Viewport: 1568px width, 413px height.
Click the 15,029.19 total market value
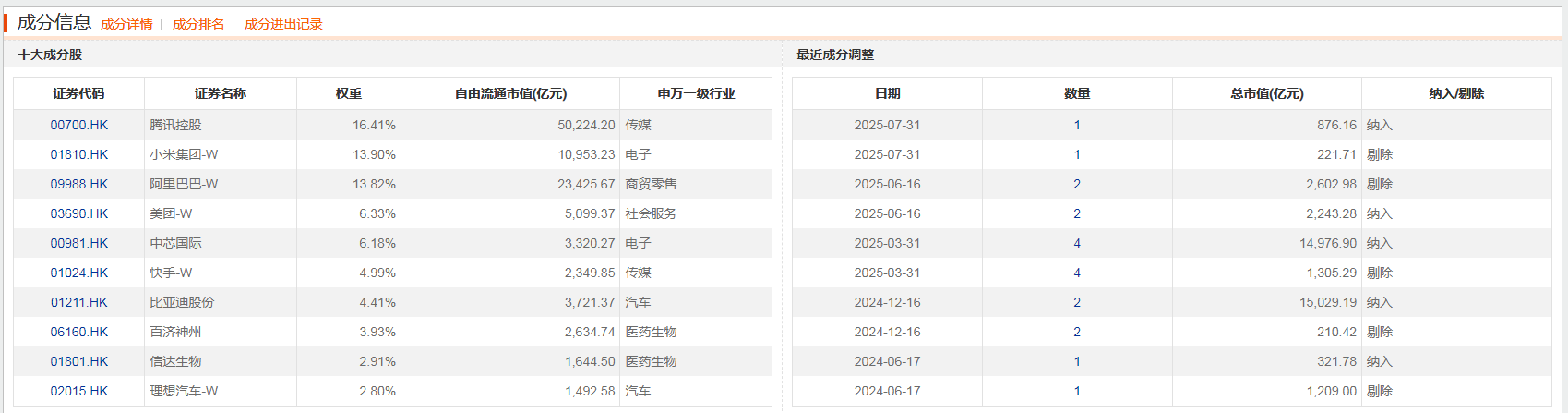(x=1328, y=302)
